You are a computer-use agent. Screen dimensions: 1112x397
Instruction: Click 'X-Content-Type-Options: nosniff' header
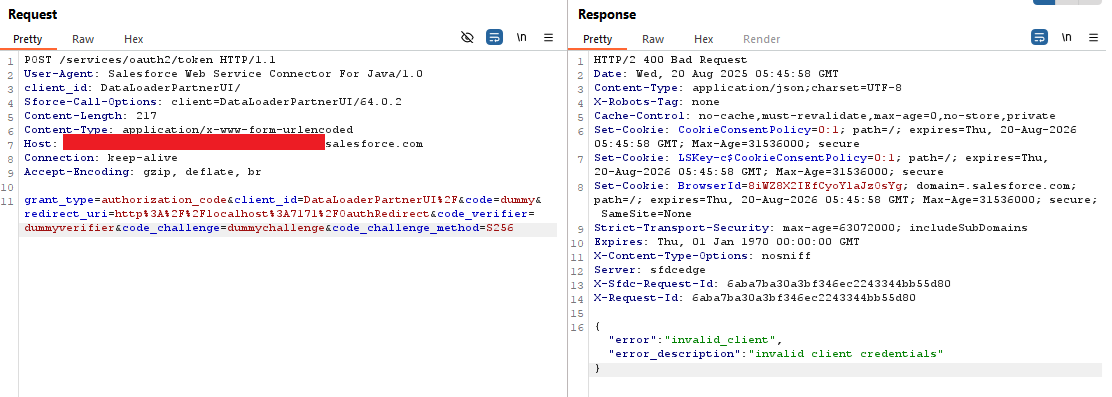coord(702,256)
